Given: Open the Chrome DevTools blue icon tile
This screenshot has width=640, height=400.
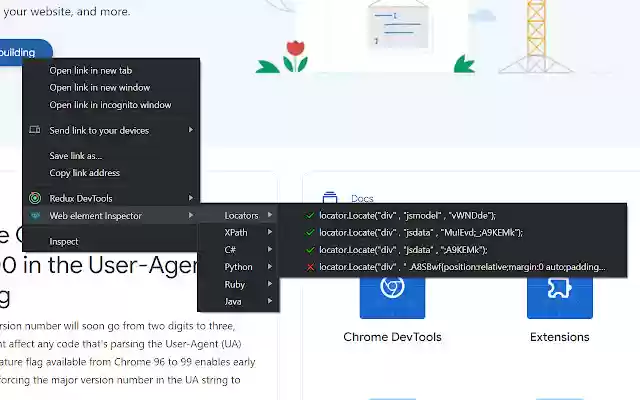Looking at the screenshot, I should 392,297.
